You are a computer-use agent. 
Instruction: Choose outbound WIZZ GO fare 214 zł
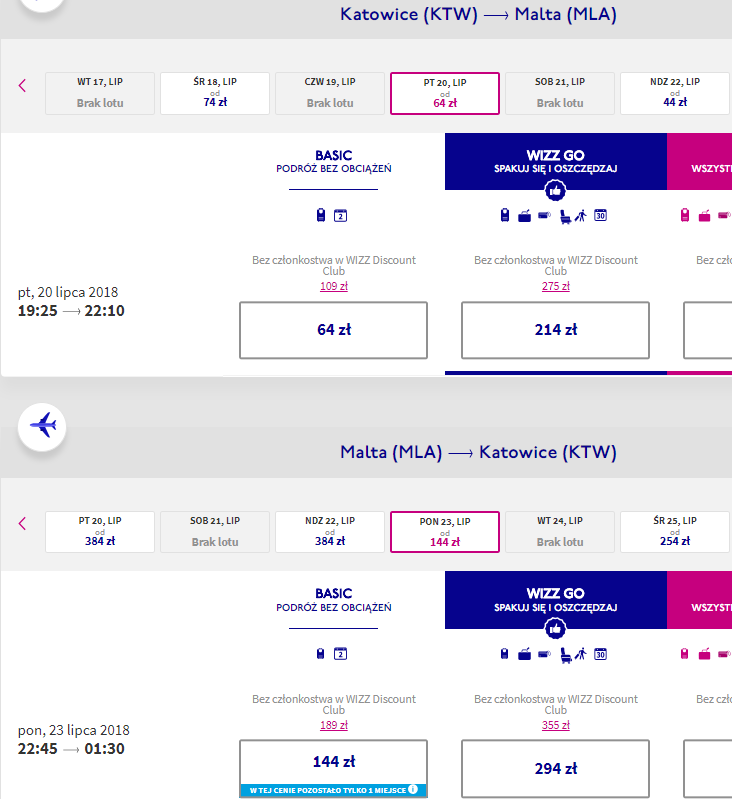(555, 330)
